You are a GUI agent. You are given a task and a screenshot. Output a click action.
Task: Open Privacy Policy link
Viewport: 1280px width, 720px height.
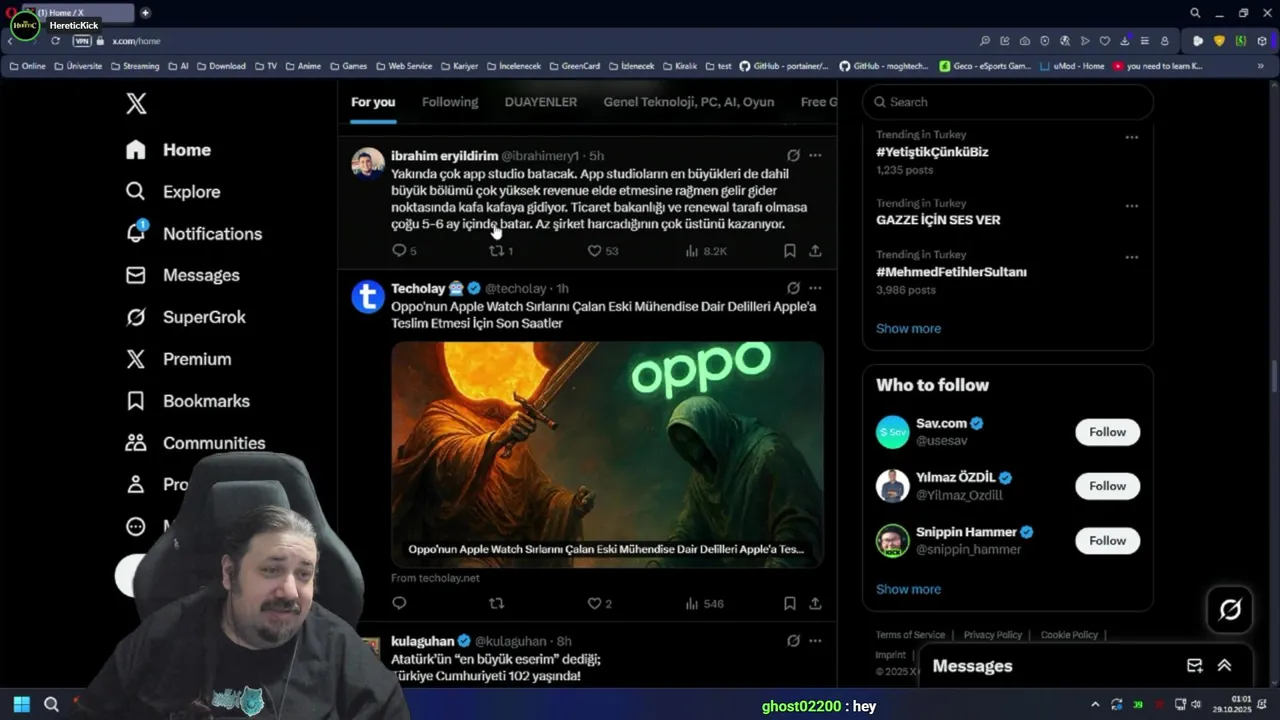click(x=992, y=635)
